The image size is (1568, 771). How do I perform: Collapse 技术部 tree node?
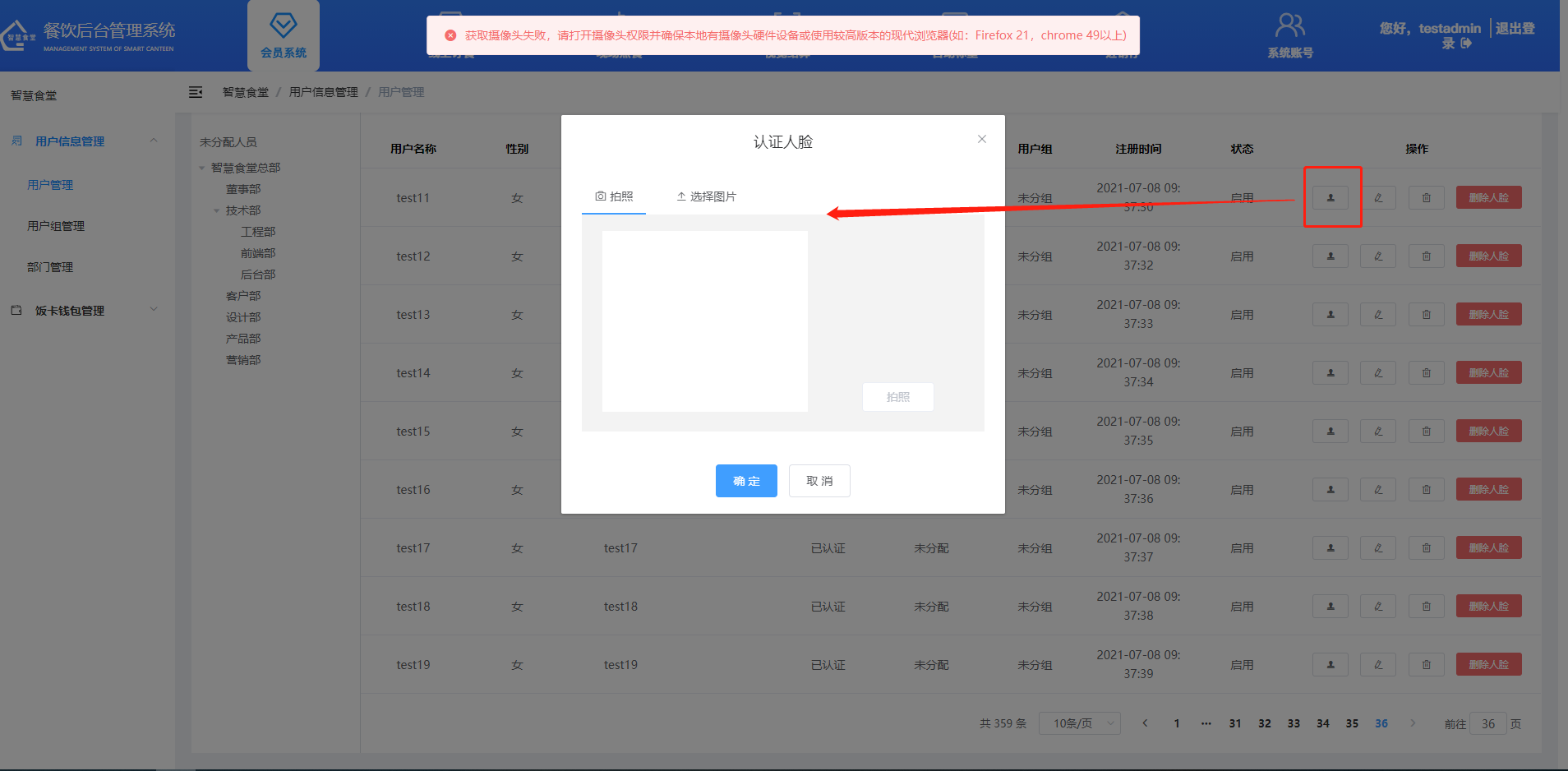click(217, 210)
